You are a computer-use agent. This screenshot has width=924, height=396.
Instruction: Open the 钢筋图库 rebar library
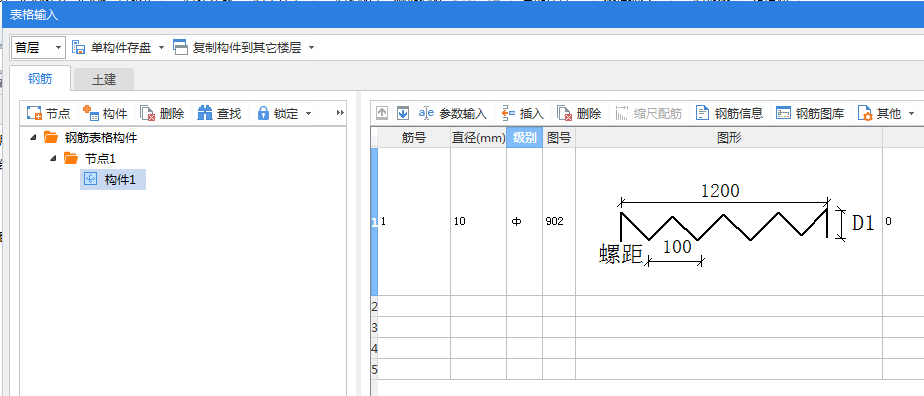(810, 113)
